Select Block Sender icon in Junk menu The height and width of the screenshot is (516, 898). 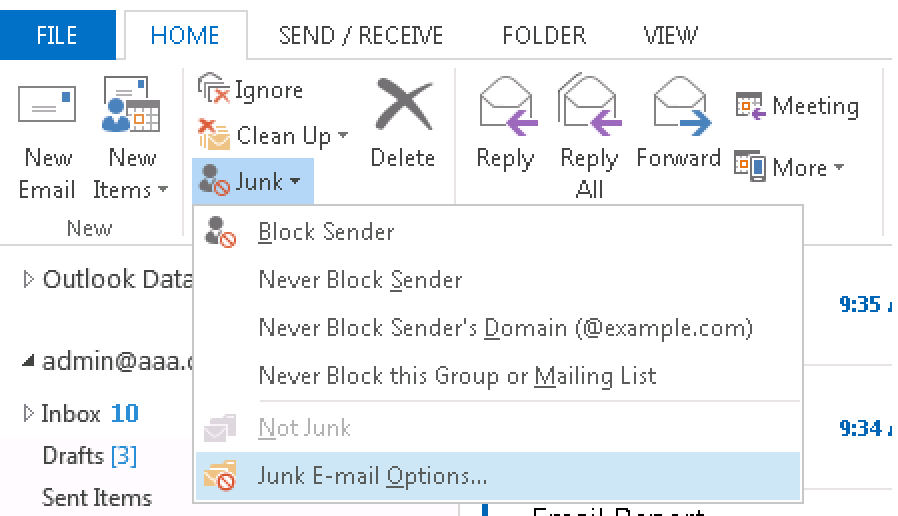[x=220, y=232]
